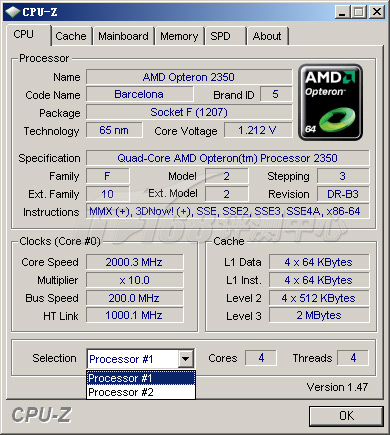Click the Core Speed value field

(135, 262)
